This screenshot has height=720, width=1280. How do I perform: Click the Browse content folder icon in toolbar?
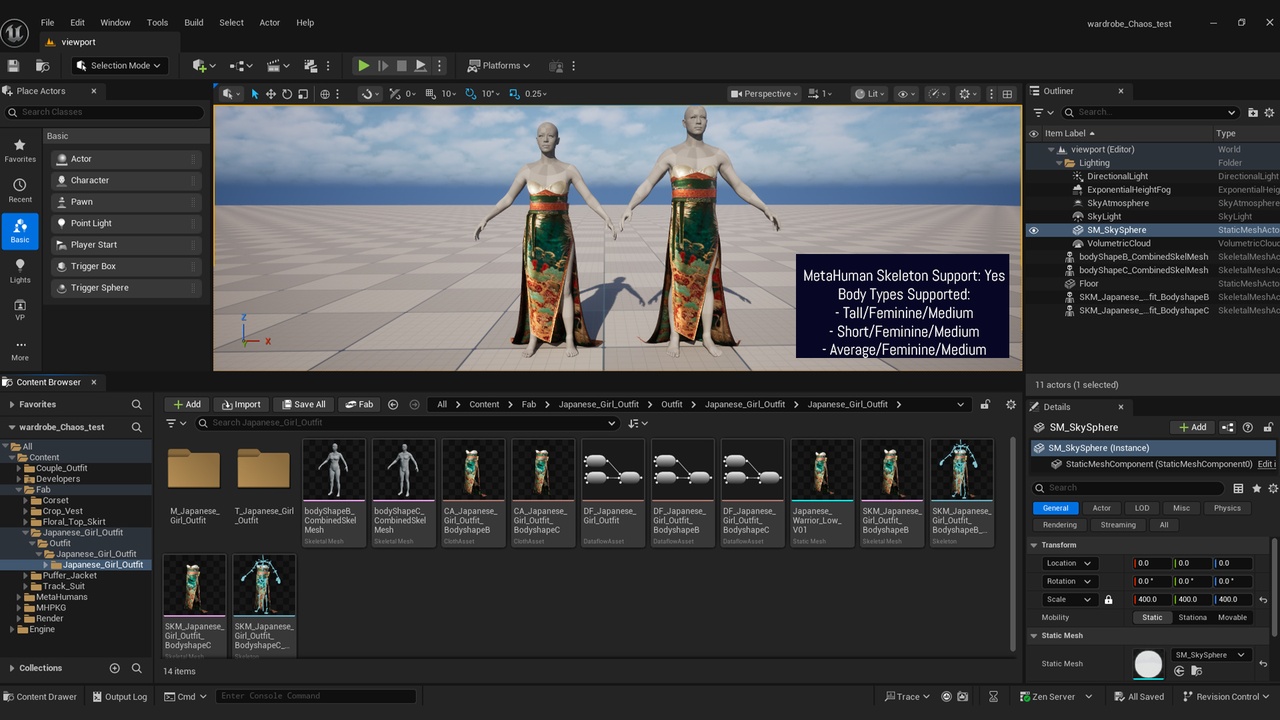(x=43, y=66)
